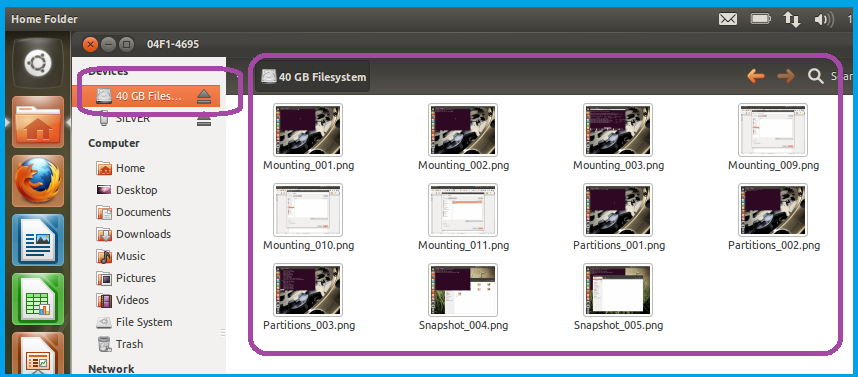The width and height of the screenshot is (858, 377).
Task: Select 40 GB Filesystem in Devices sidebar
Action: pyautogui.click(x=146, y=96)
